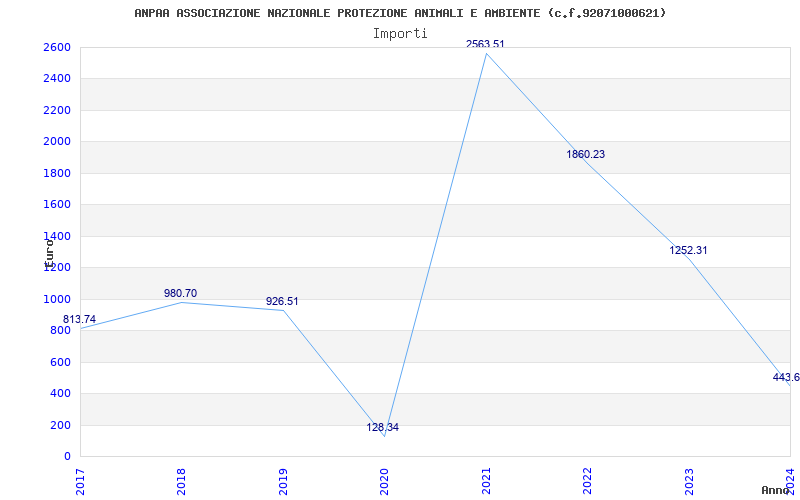Click the y-axis value 1800
800x500 pixels.
(57, 173)
